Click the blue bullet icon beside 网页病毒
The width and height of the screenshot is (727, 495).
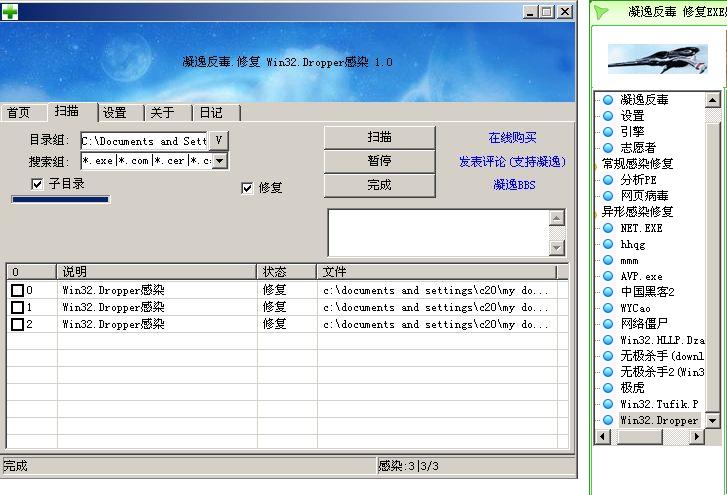(608, 196)
